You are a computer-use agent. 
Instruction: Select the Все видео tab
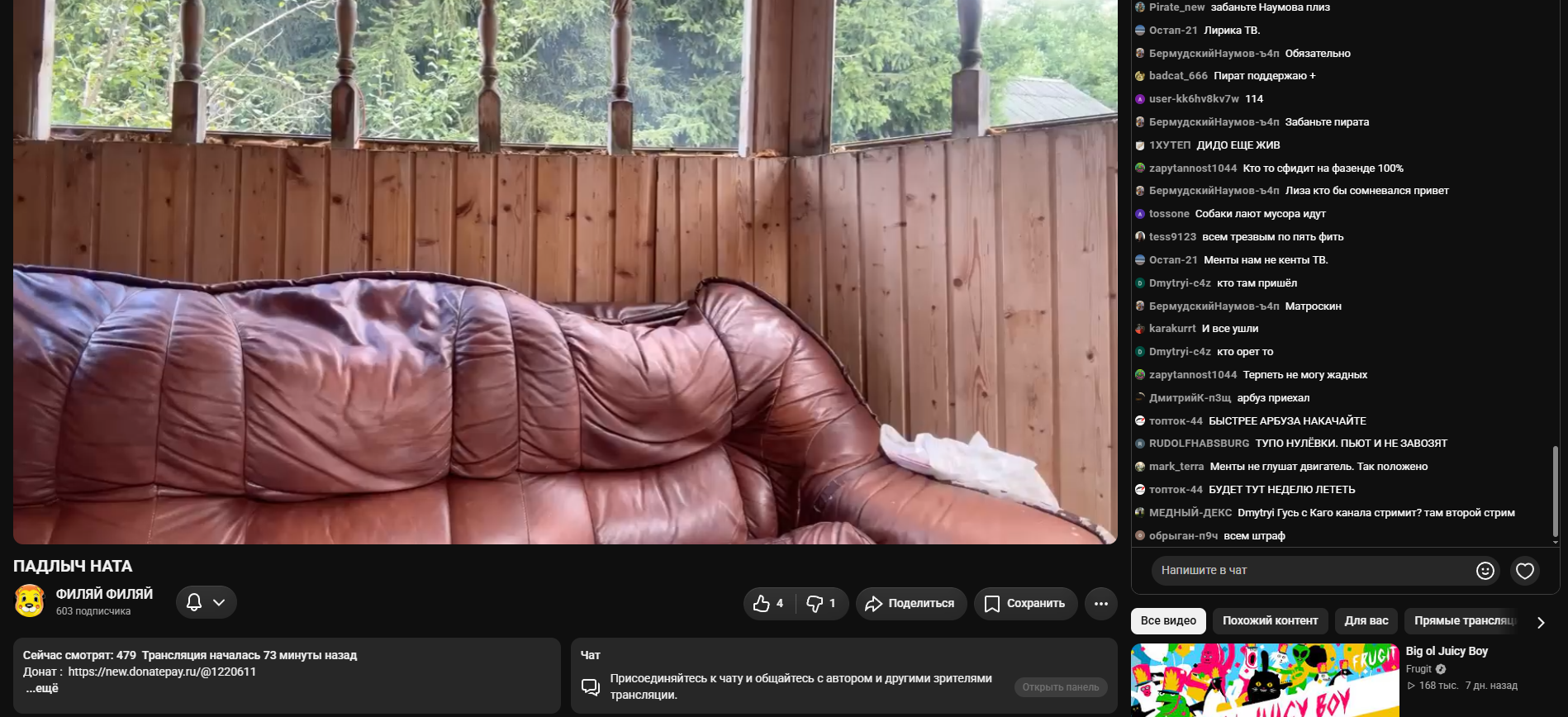click(1168, 621)
